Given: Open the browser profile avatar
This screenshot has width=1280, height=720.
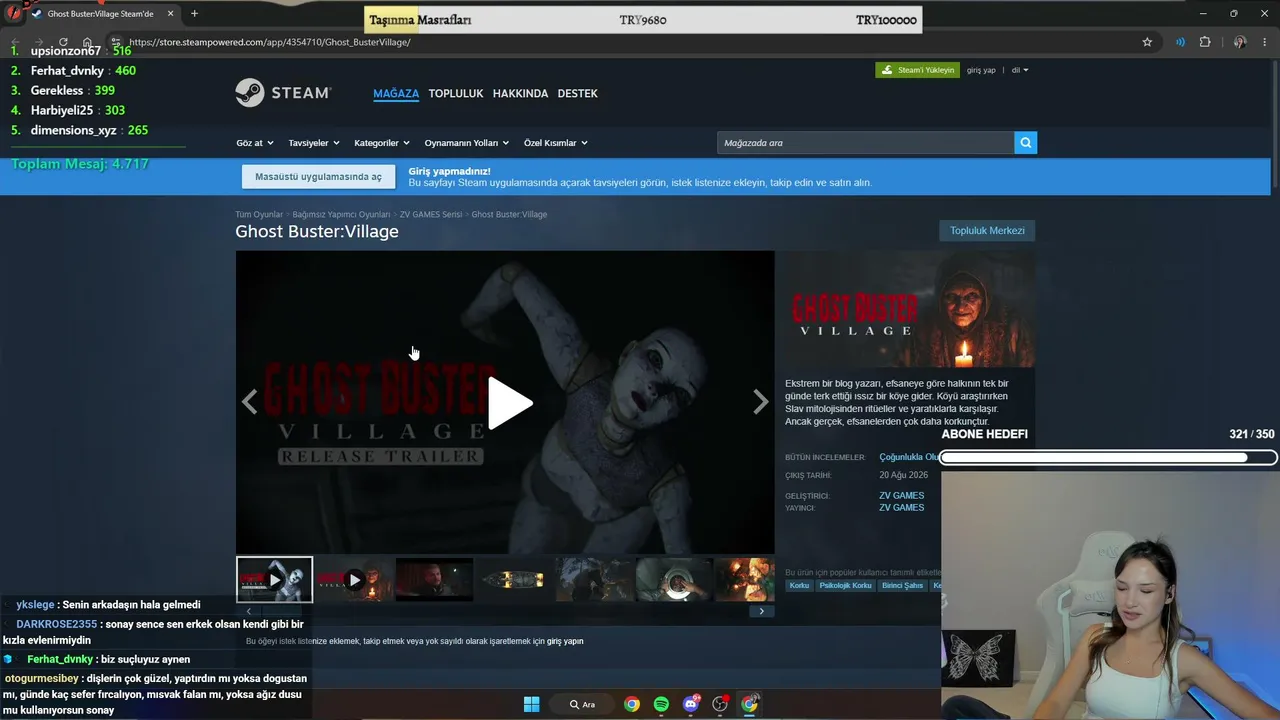Looking at the screenshot, I should coord(1240,42).
